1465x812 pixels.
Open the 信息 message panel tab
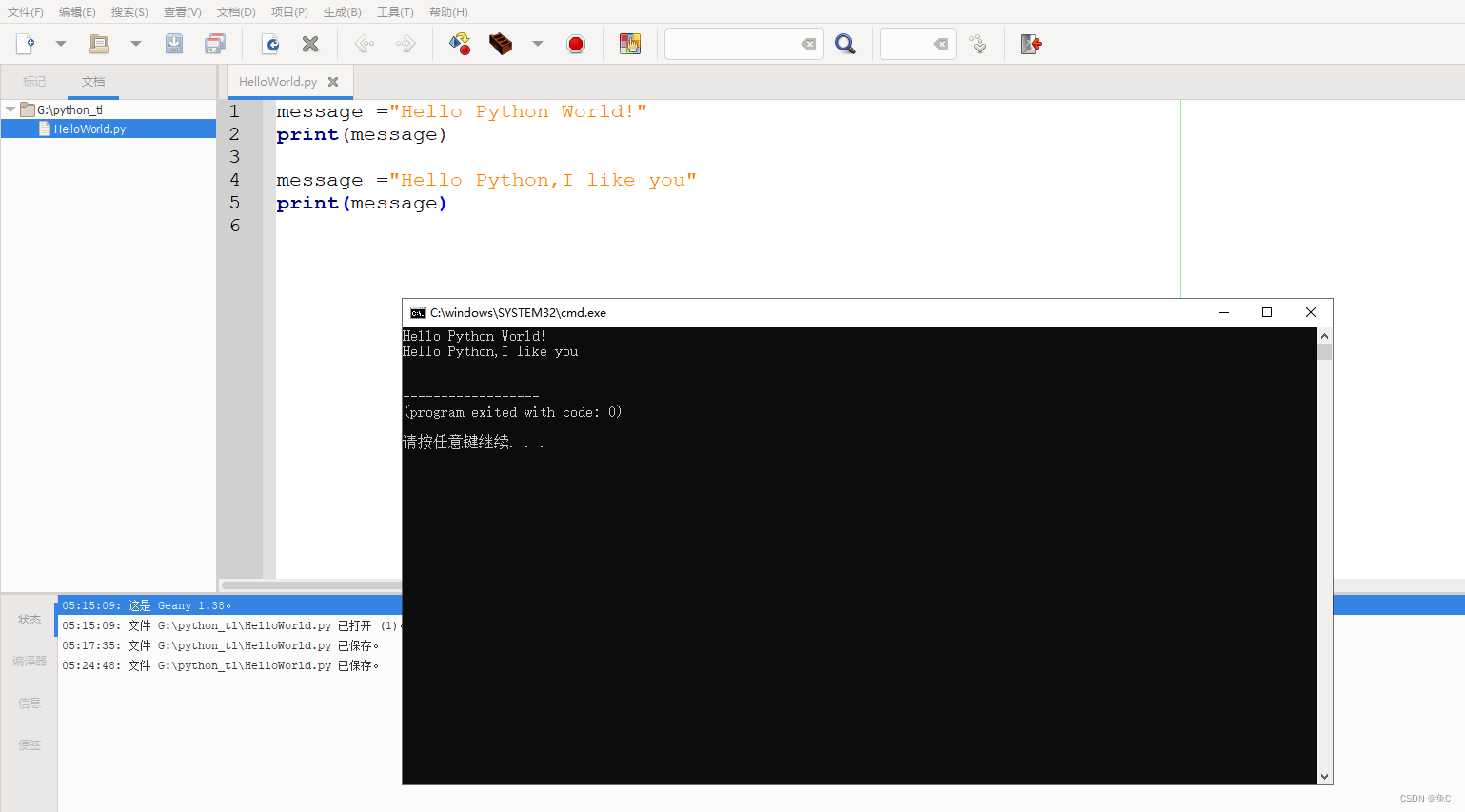pos(30,703)
